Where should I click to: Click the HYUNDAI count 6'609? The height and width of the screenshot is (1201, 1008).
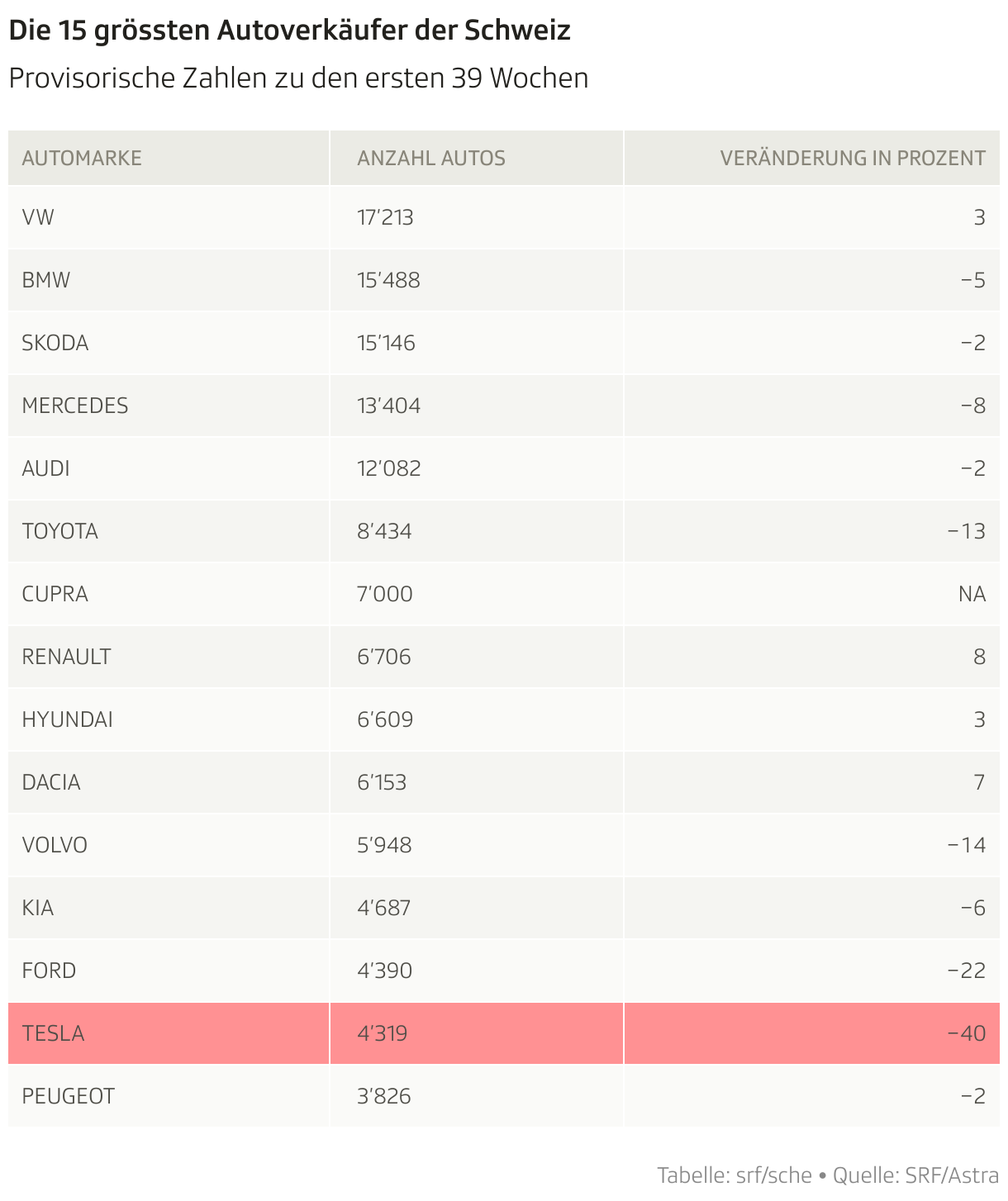[385, 719]
